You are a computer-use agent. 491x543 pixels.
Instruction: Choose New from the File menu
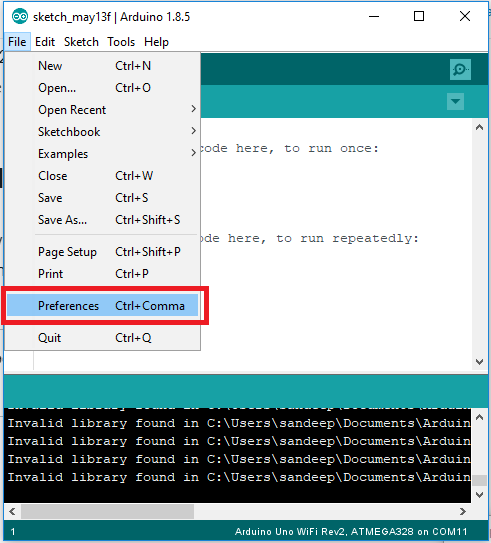[x=102, y=66]
